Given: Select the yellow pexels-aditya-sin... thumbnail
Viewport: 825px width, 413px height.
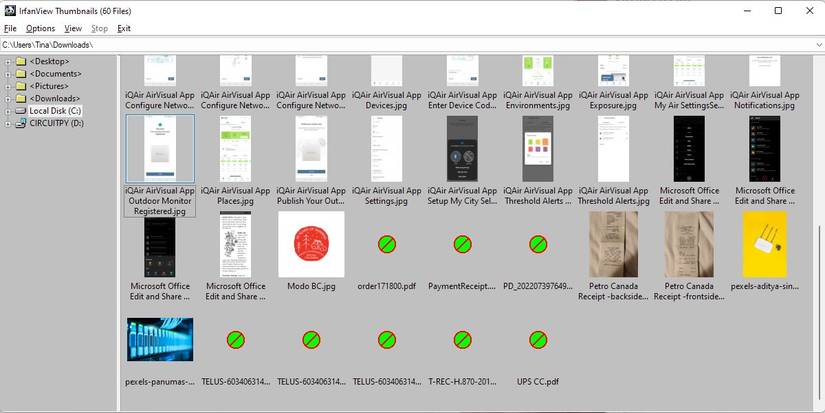Looking at the screenshot, I should 764,244.
